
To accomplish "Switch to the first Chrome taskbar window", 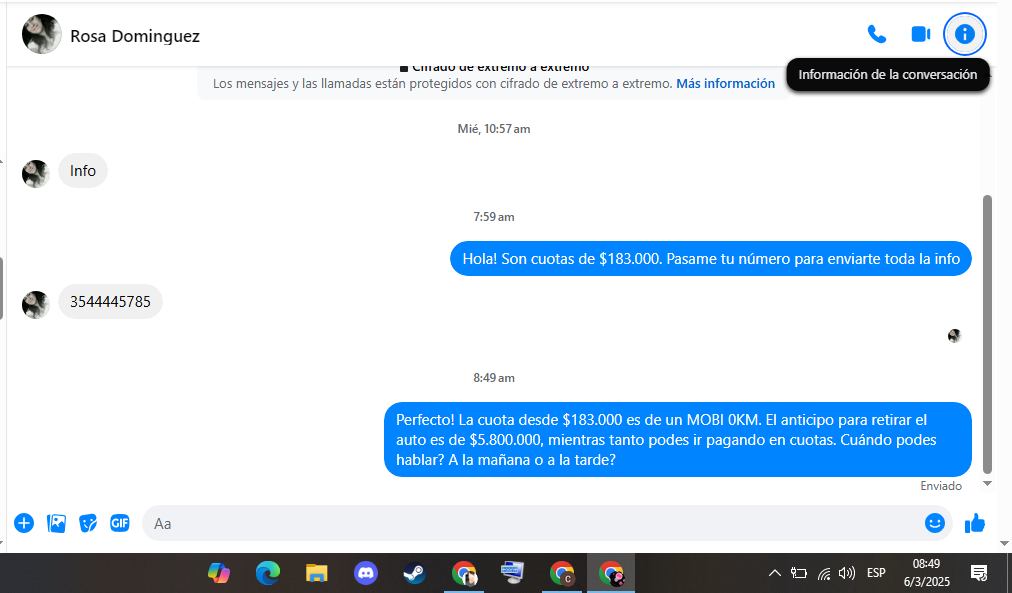I will [x=464, y=573].
